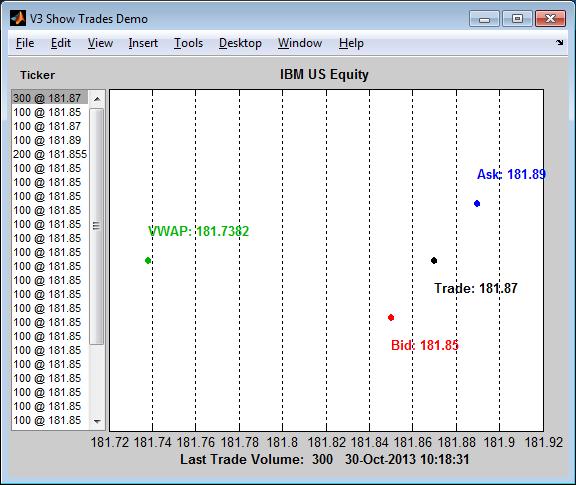Open the Insert menu

(143, 43)
